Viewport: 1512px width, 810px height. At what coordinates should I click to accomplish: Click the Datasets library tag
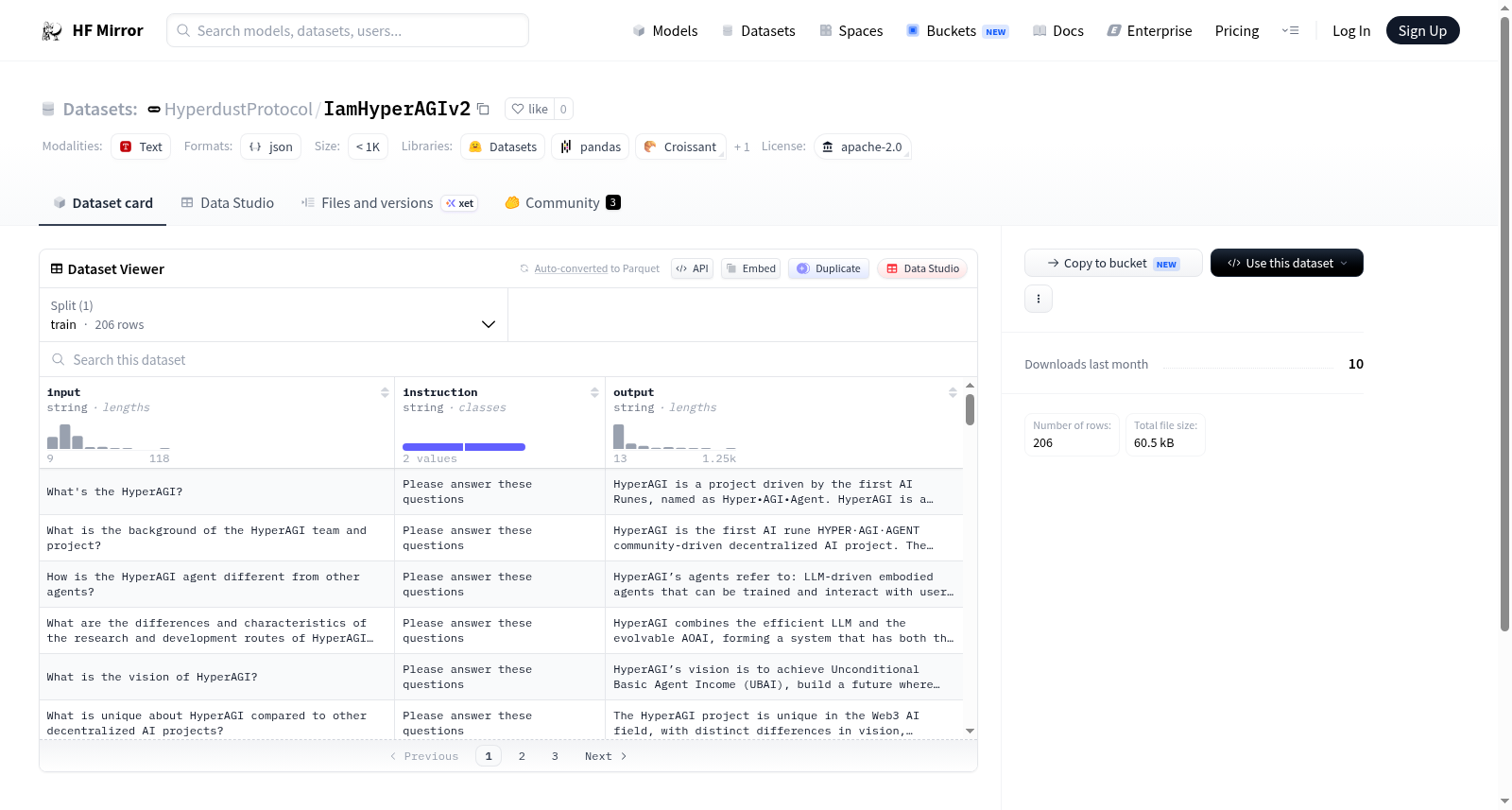tap(503, 146)
